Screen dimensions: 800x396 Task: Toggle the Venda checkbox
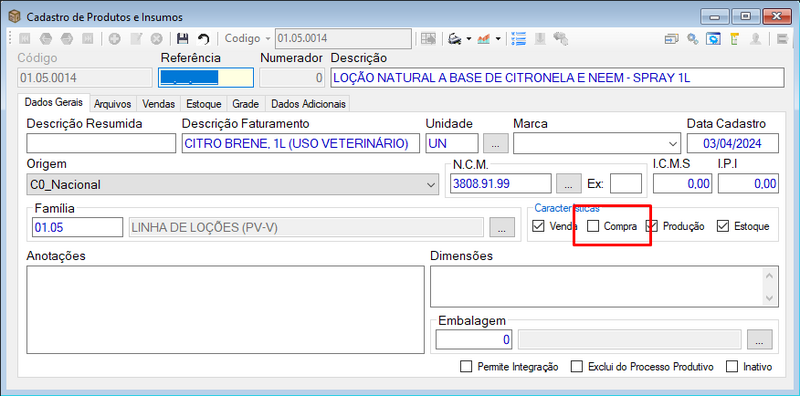538,226
